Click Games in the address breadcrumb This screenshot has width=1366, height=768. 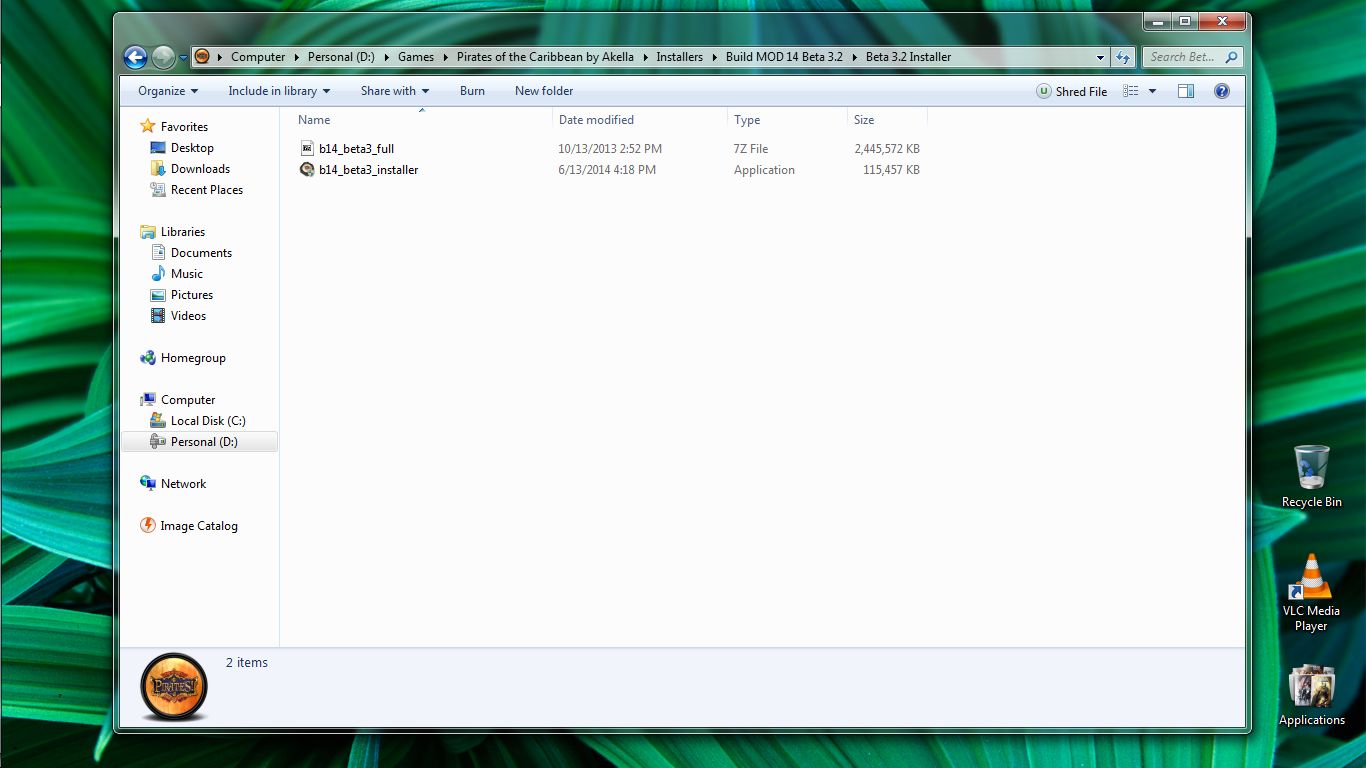coord(416,57)
